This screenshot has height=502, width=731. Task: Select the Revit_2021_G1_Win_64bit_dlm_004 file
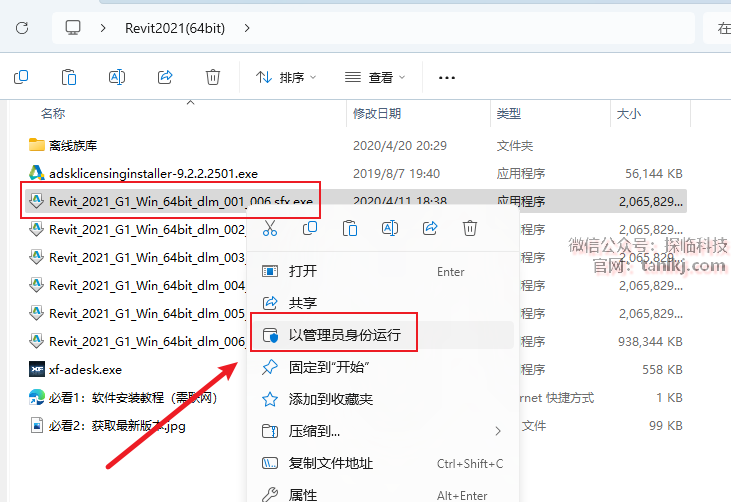147,285
